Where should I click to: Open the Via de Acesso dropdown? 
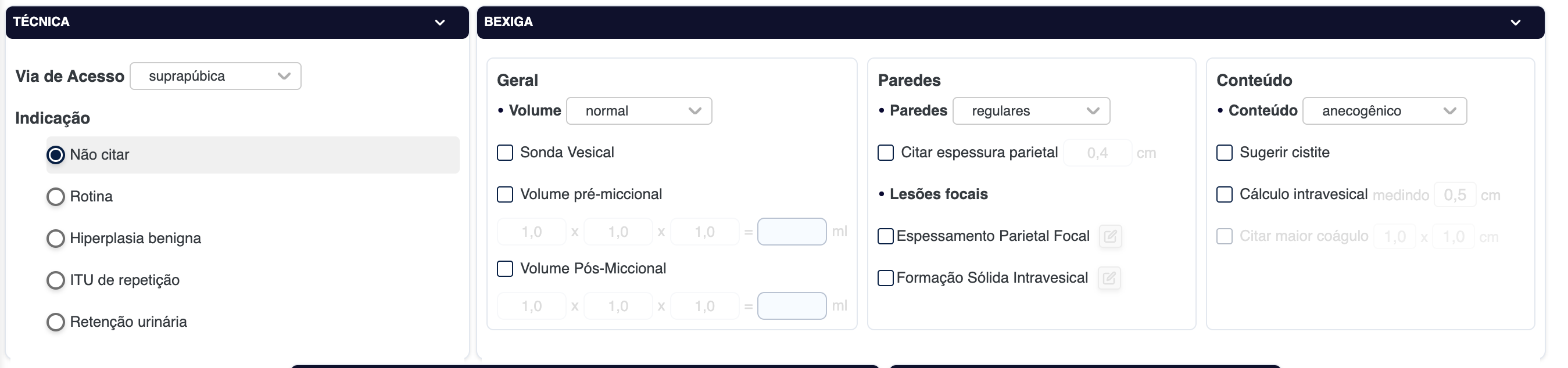(216, 76)
